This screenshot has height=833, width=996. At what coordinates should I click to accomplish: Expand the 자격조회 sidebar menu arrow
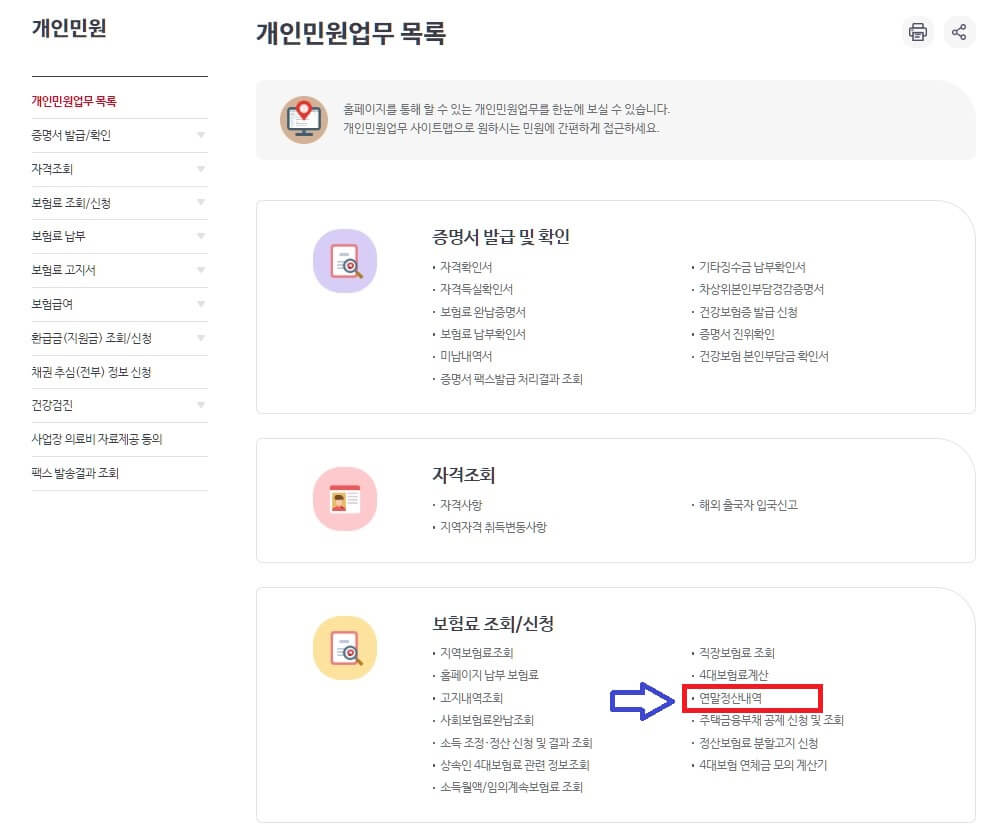(201, 169)
